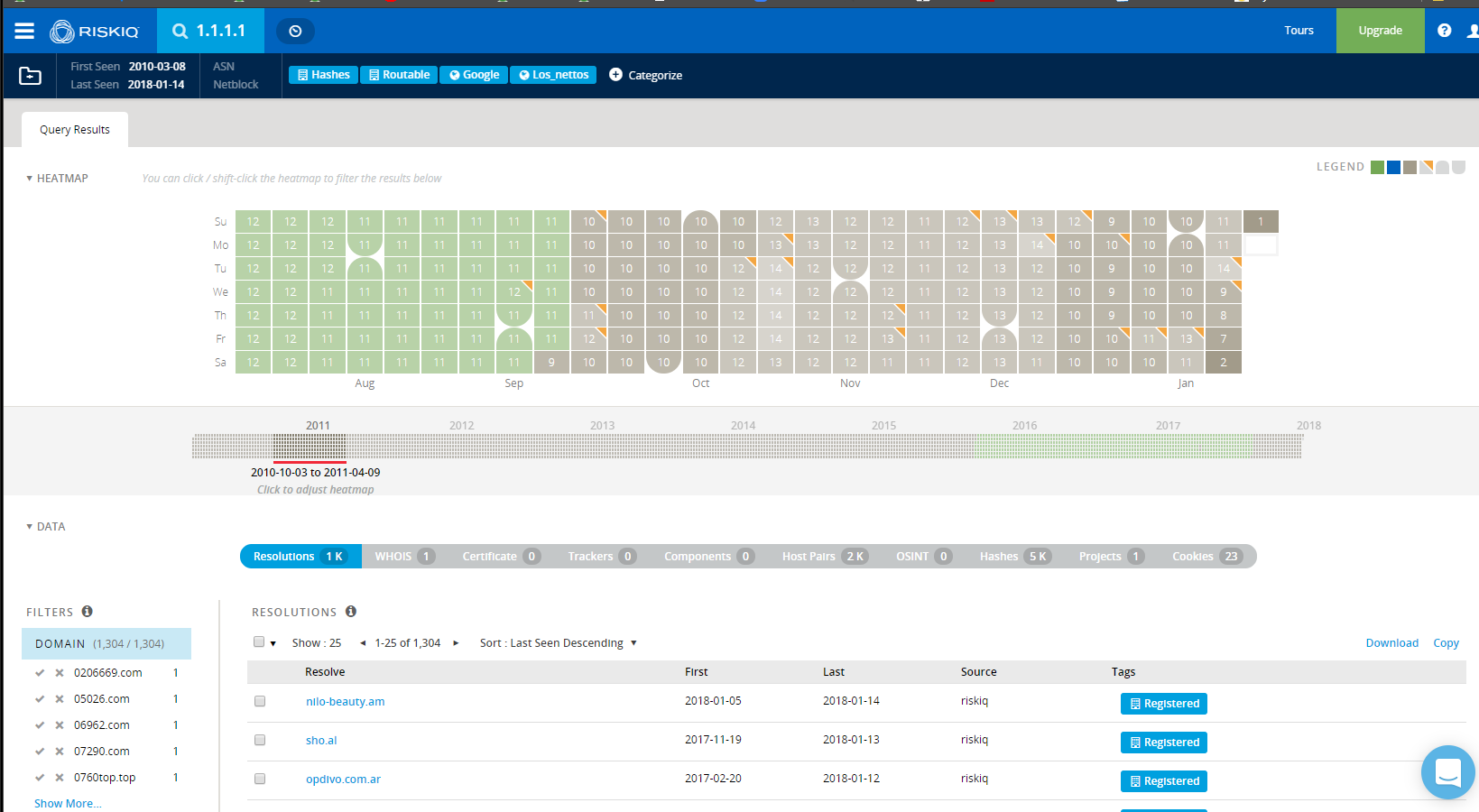
Task: Click the Upgrade button
Action: [x=1380, y=31]
